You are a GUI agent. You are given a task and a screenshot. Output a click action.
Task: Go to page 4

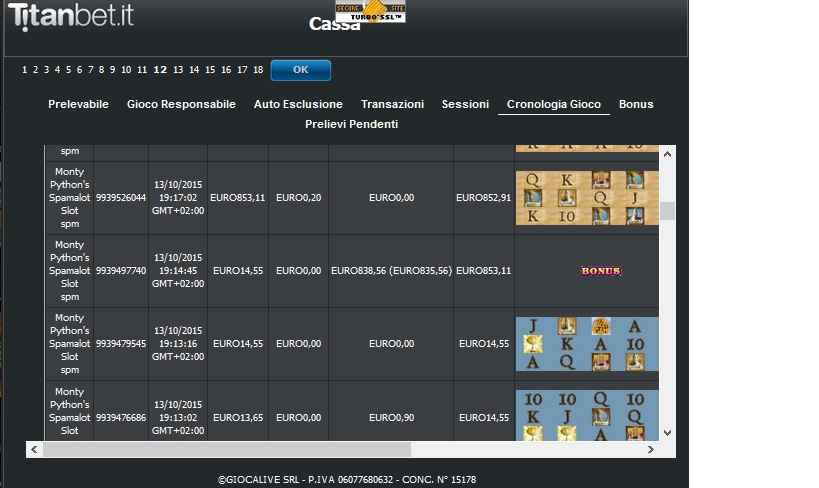[57, 69]
